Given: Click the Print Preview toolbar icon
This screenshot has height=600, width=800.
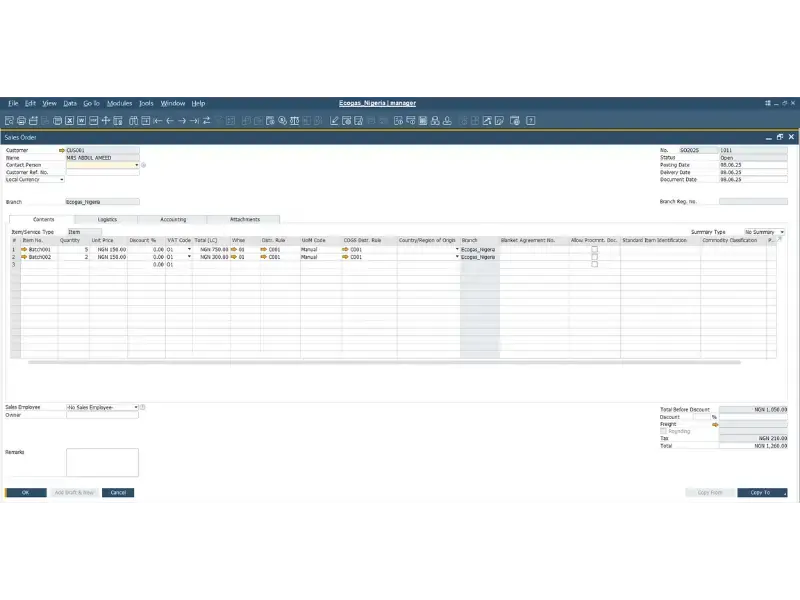Looking at the screenshot, I should tap(9, 119).
